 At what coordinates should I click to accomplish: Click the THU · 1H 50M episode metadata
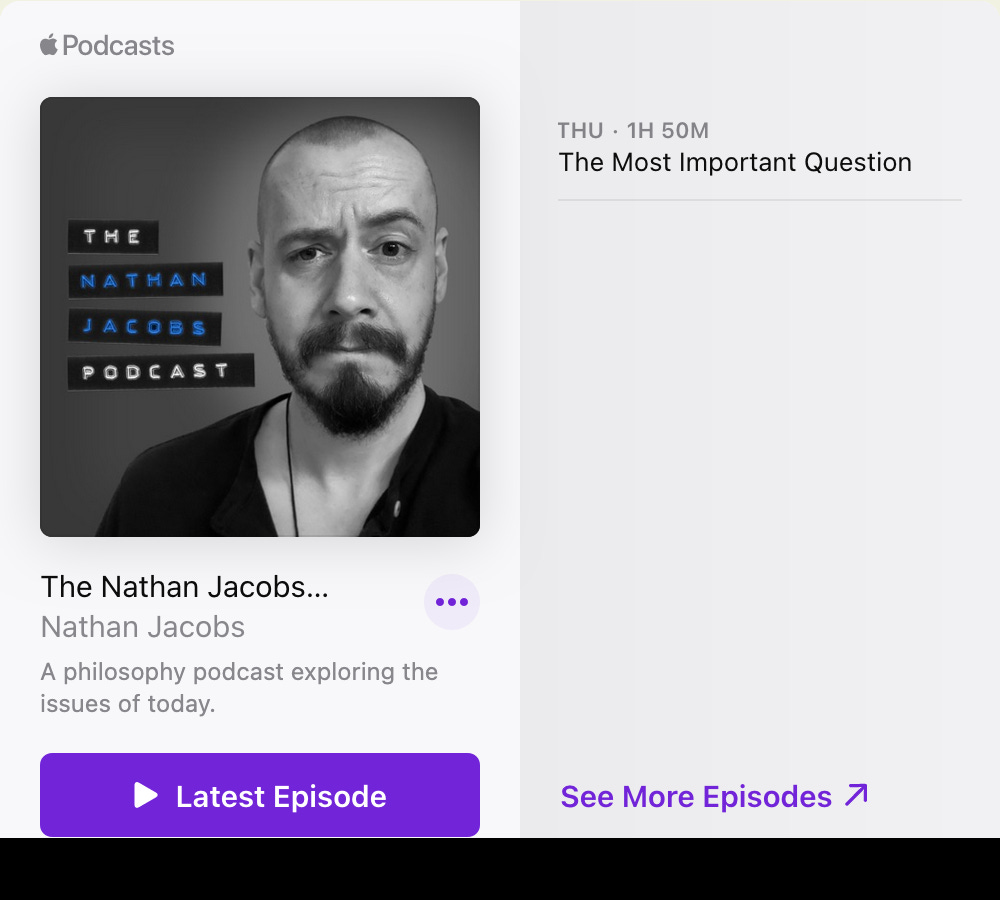(x=633, y=130)
